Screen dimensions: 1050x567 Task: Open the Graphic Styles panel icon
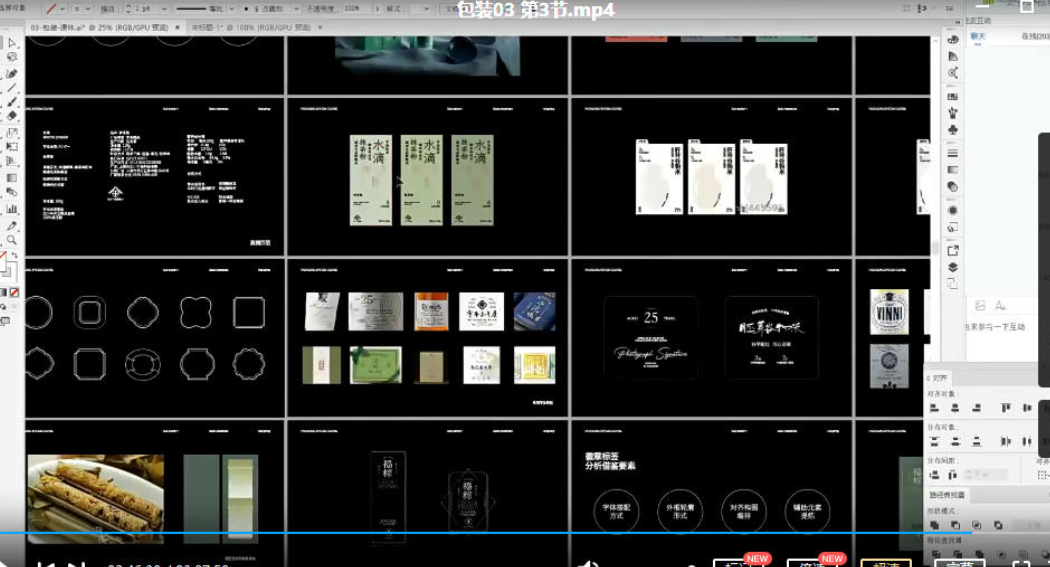(x=953, y=228)
